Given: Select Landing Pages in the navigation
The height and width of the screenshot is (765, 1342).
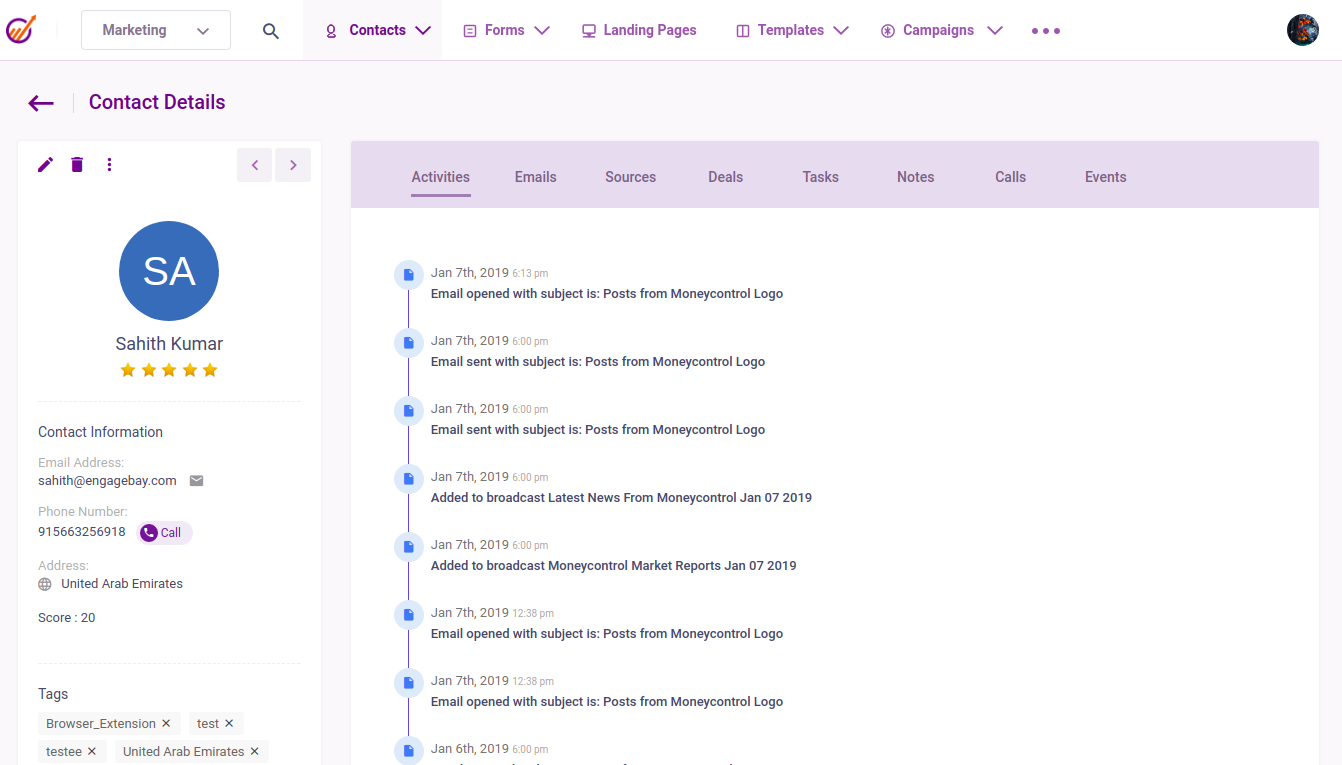Looking at the screenshot, I should click(638, 30).
